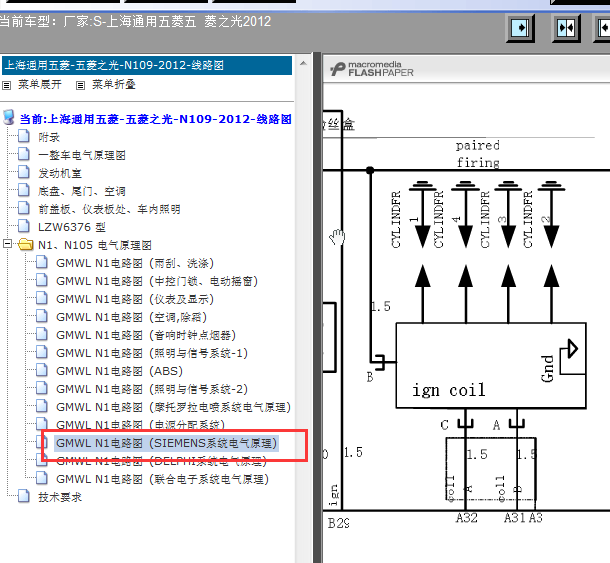Select the N1、N105 电气原理图 folder label

pyautogui.click(x=95, y=245)
